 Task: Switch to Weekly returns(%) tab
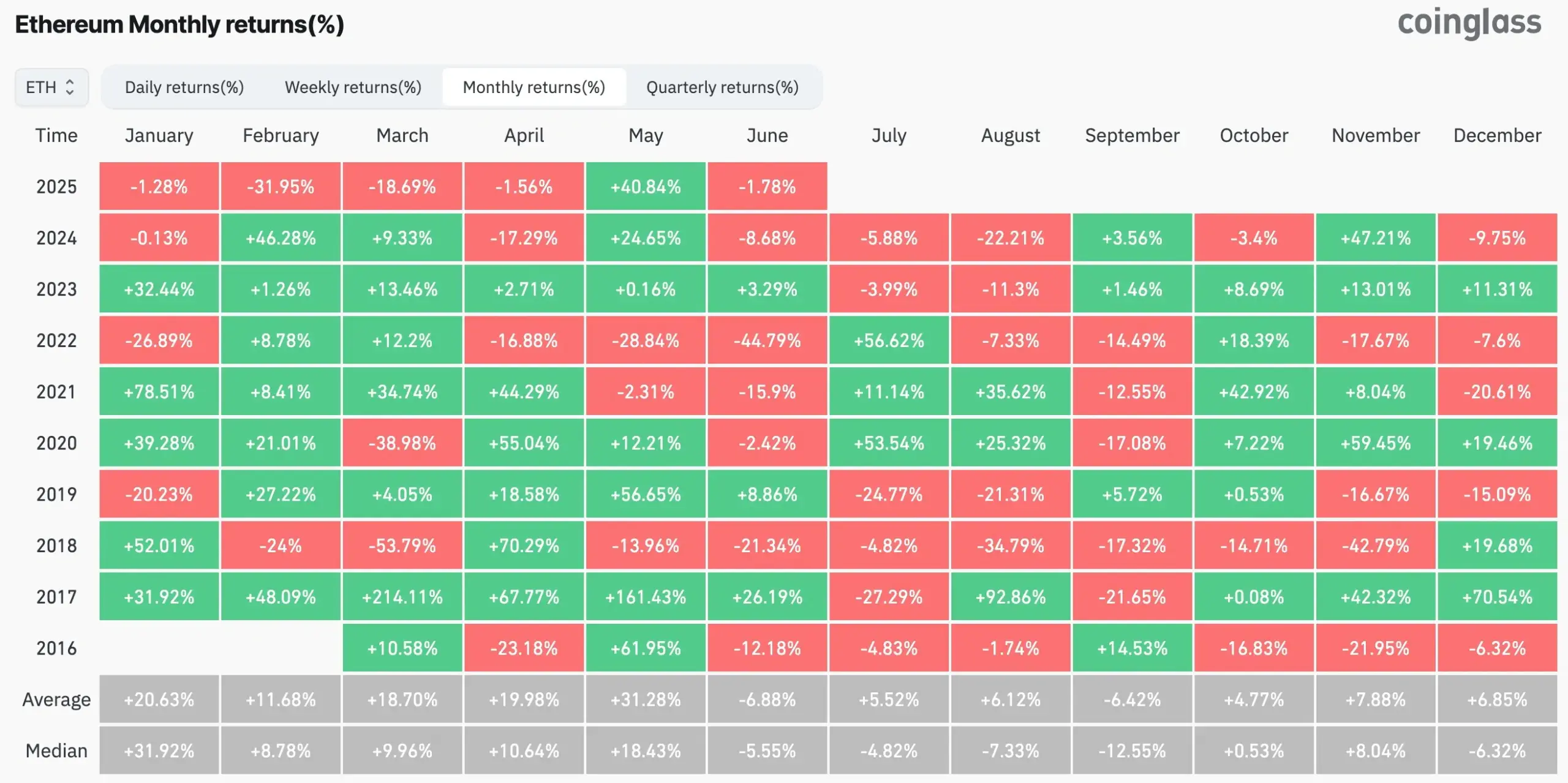coord(353,87)
